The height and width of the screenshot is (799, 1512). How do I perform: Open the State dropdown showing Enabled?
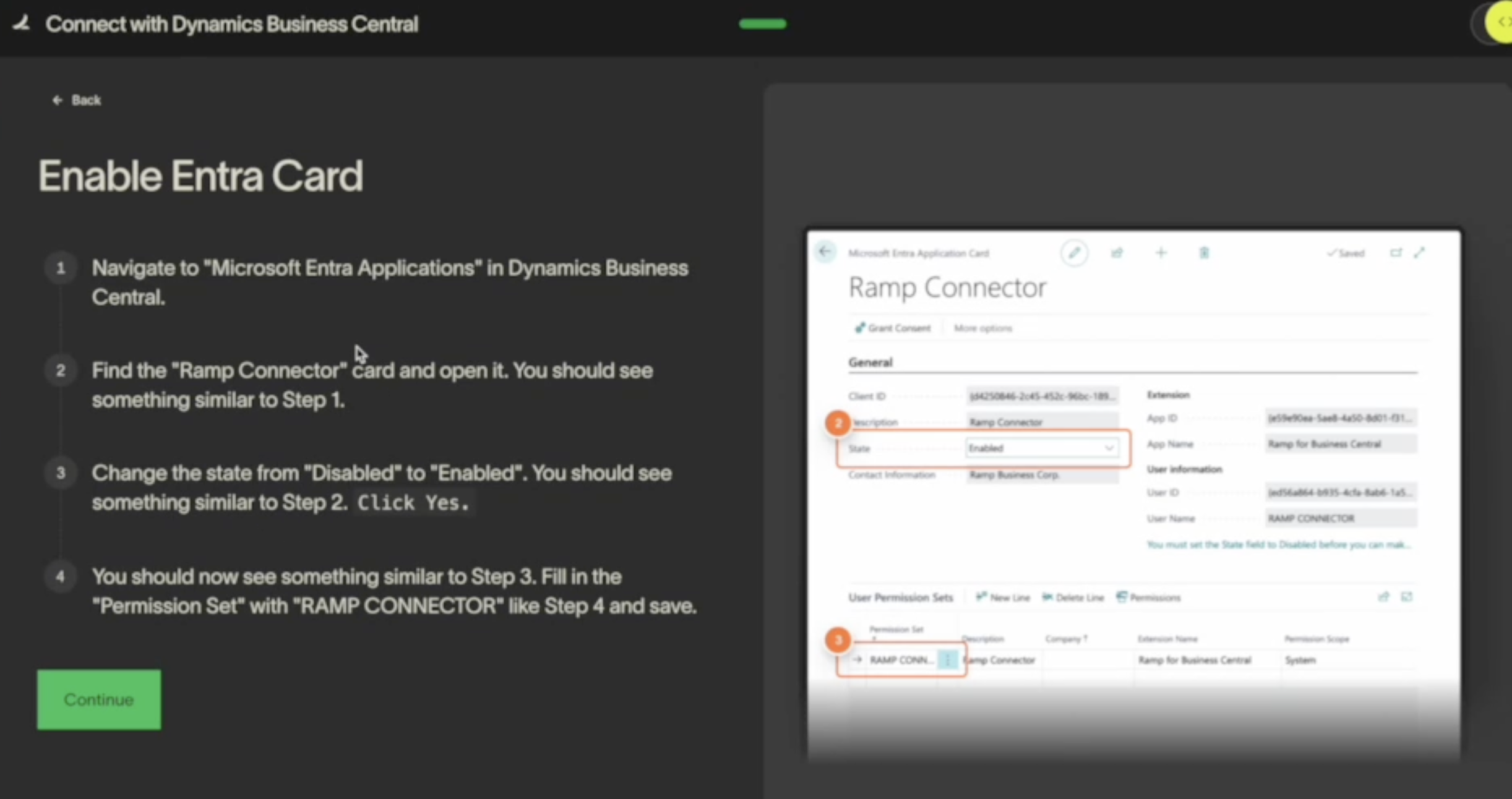pos(1042,448)
